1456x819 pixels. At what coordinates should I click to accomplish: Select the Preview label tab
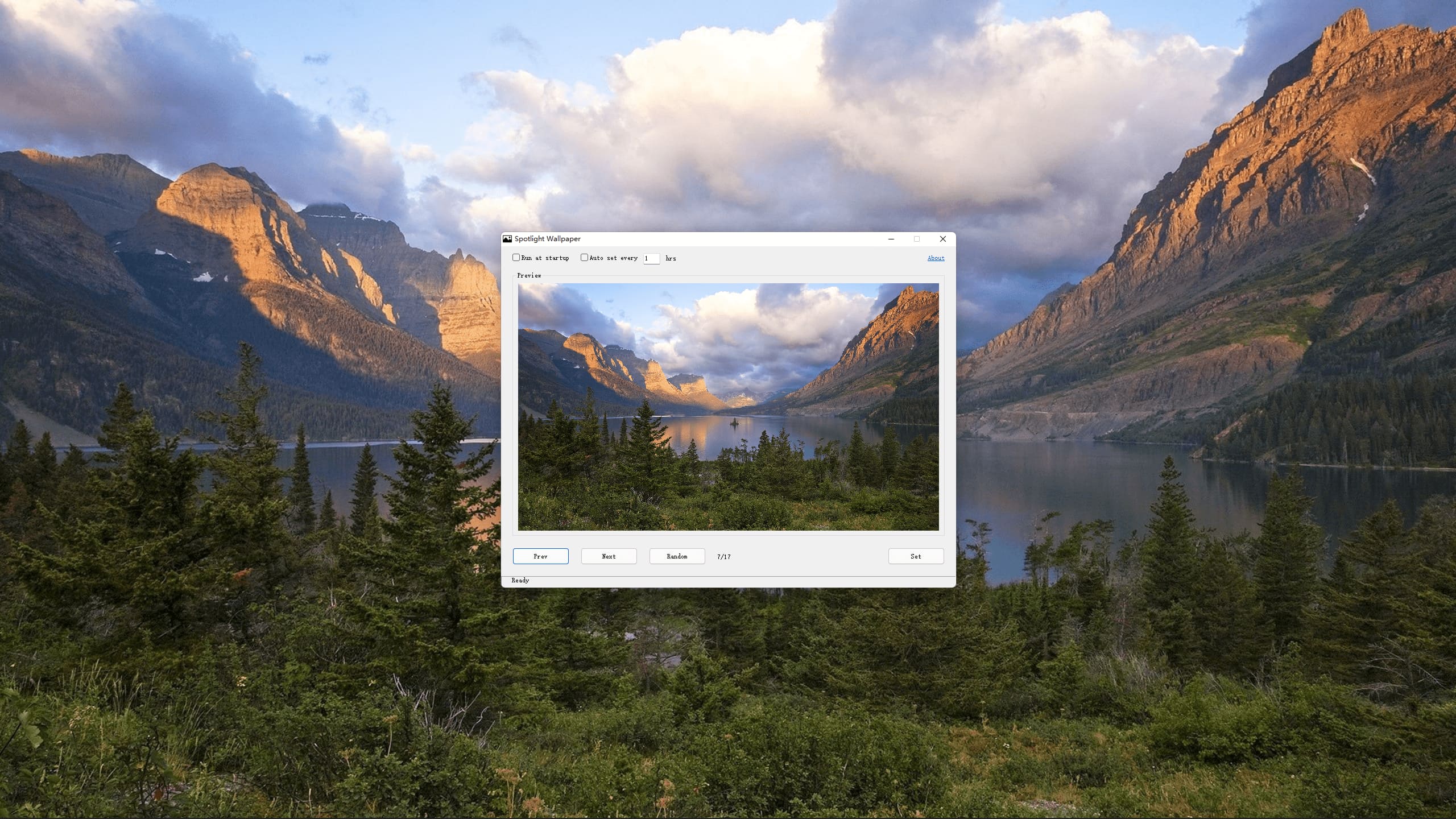528,275
